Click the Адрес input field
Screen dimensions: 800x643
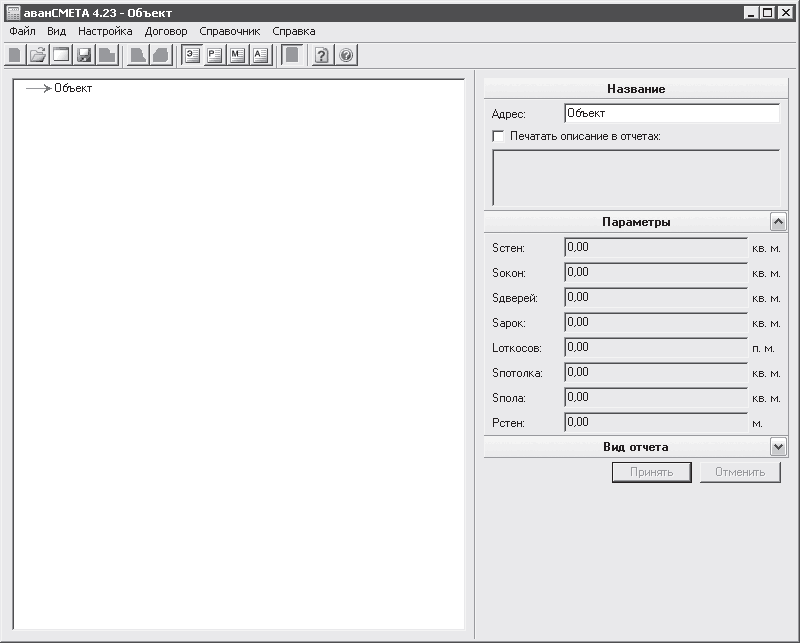pyautogui.click(x=672, y=113)
